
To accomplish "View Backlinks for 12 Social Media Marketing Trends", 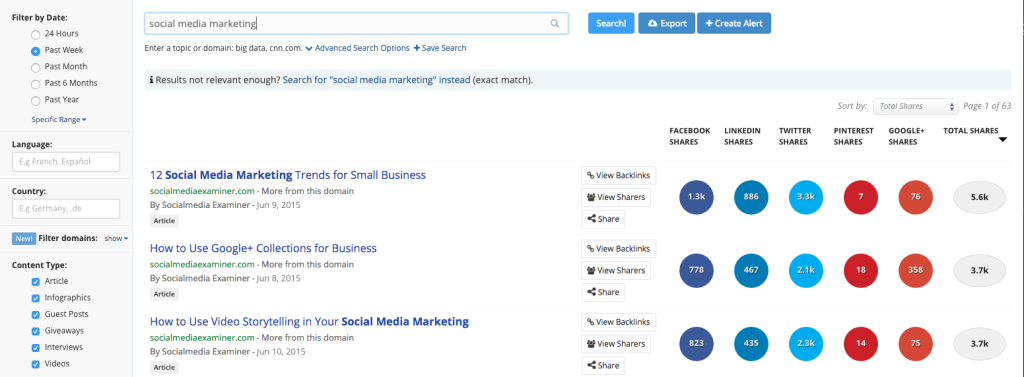I will (x=618, y=175).
